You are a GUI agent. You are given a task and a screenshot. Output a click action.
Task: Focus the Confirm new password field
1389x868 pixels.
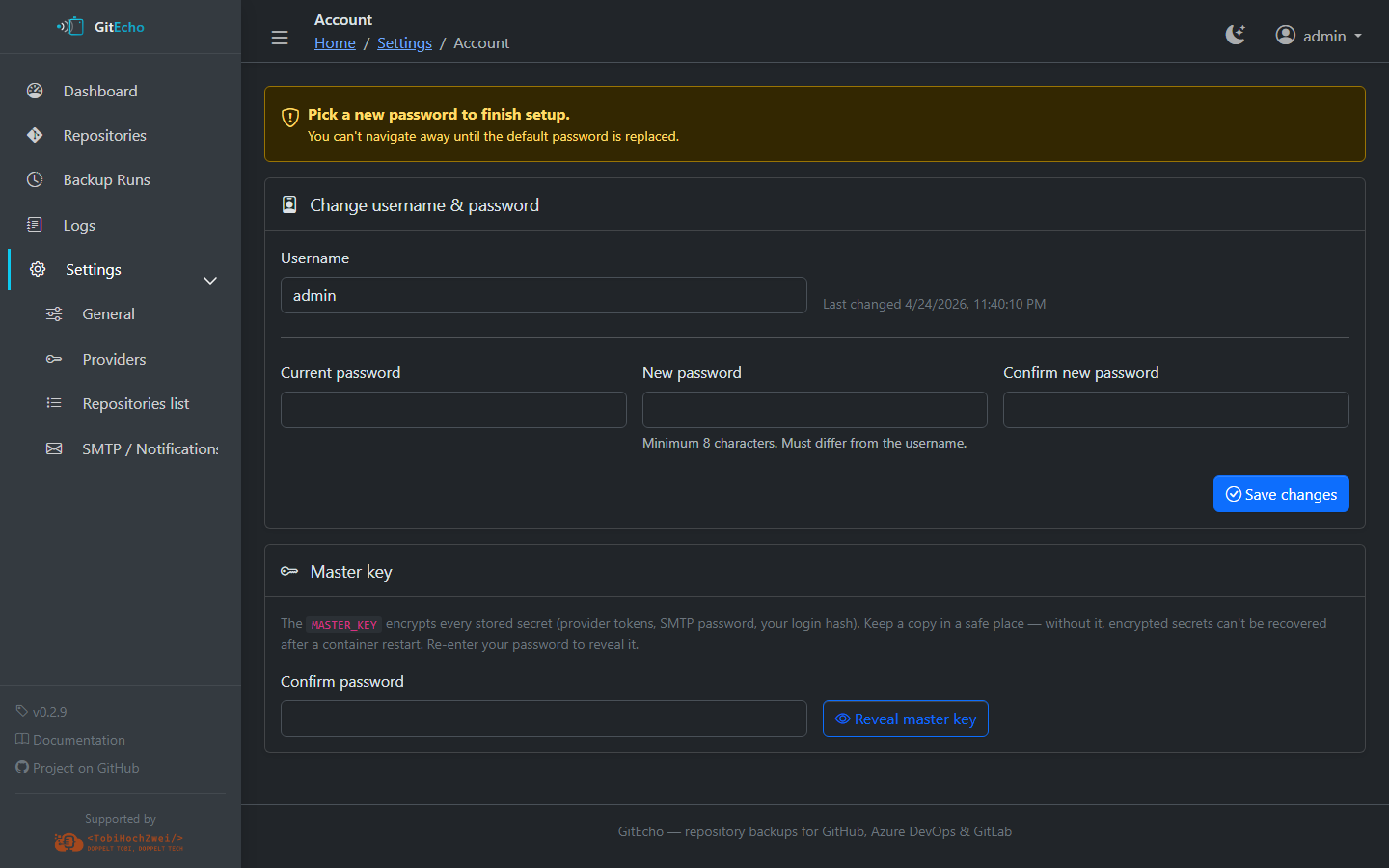pos(1175,410)
